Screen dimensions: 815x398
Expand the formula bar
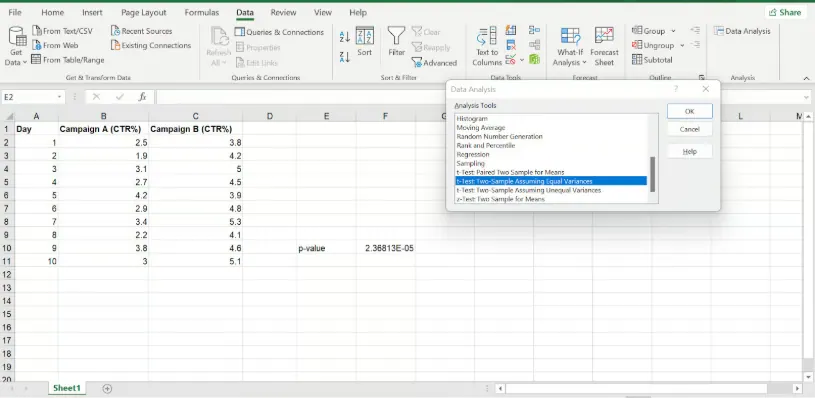click(x=807, y=97)
